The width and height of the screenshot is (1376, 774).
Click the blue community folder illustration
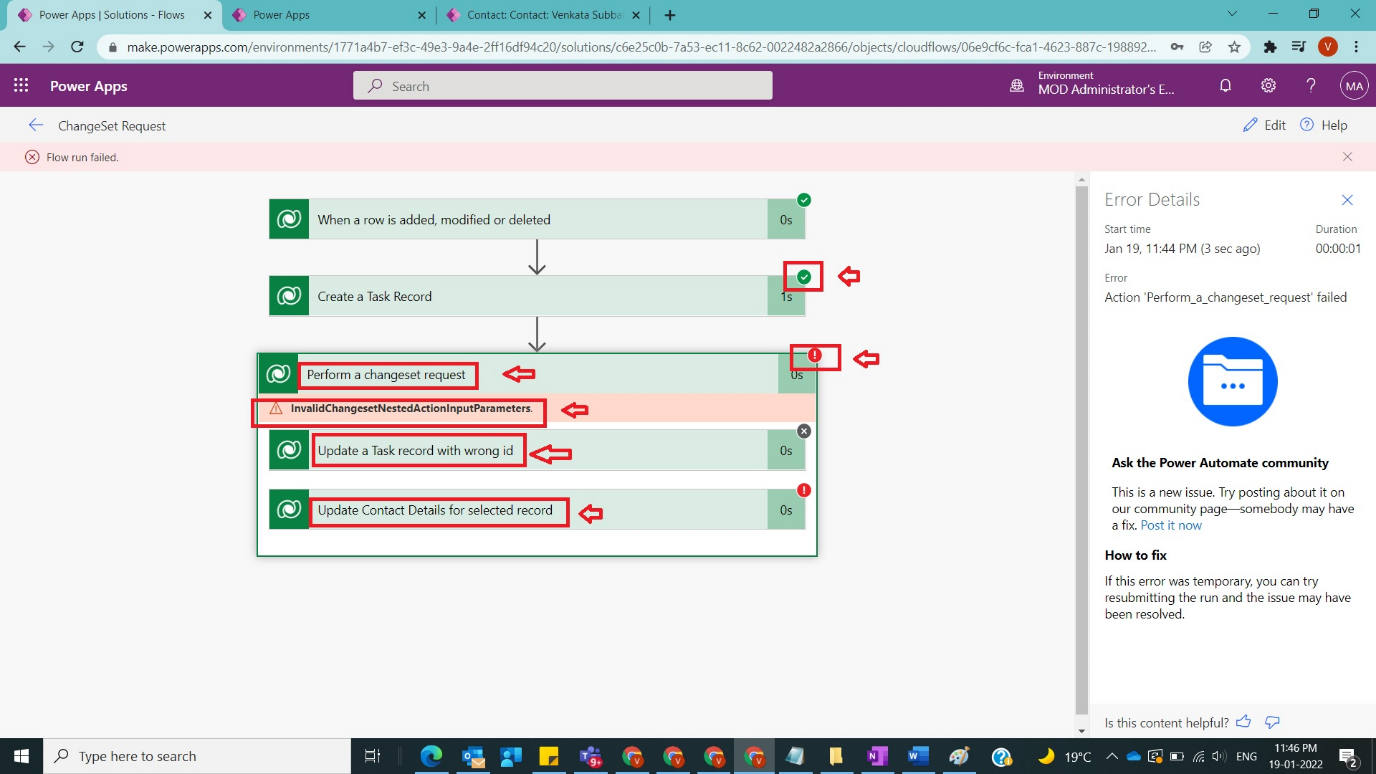pos(1233,381)
